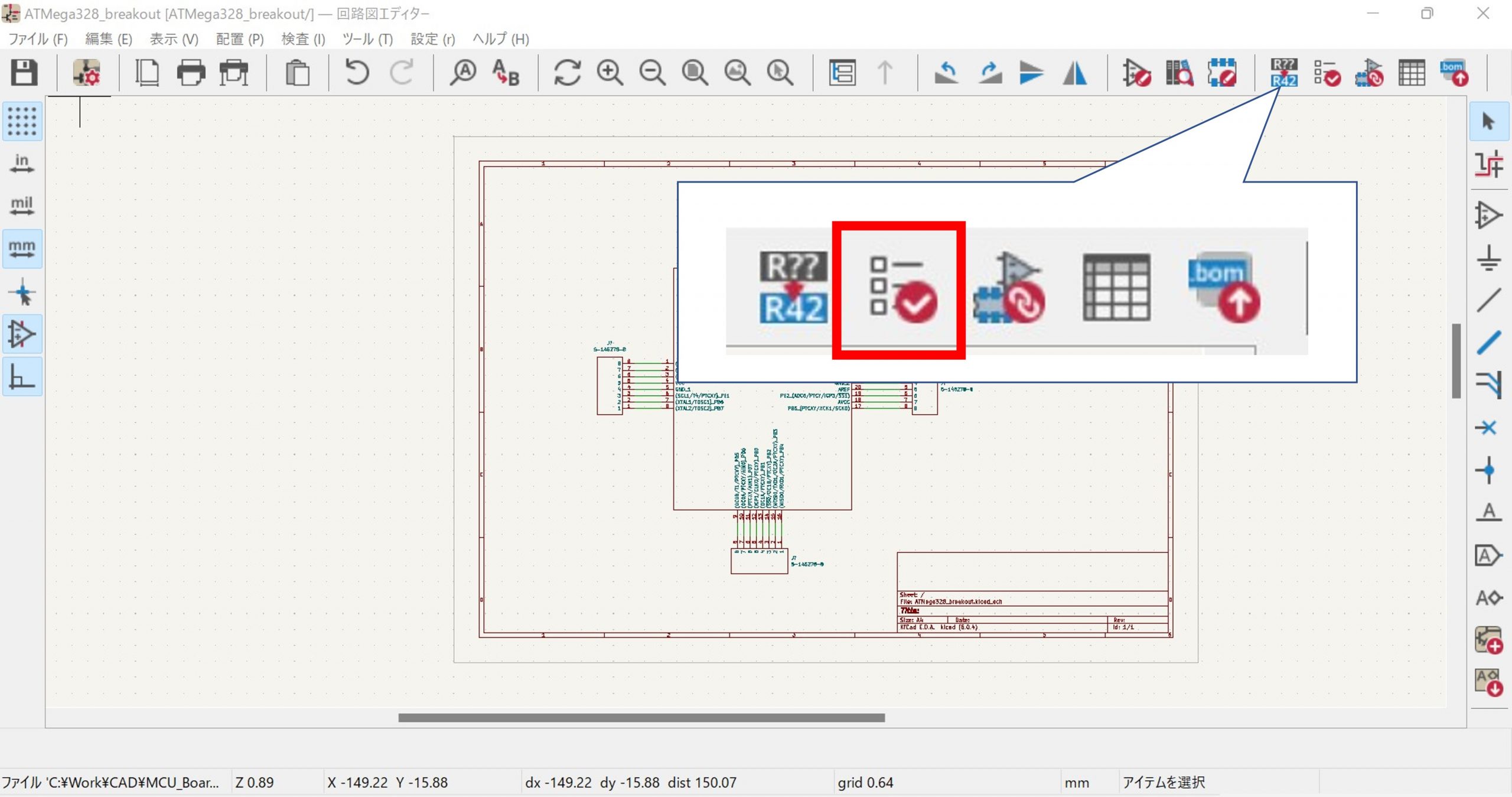
Task: Zoom out of the schematic
Action: [652, 73]
